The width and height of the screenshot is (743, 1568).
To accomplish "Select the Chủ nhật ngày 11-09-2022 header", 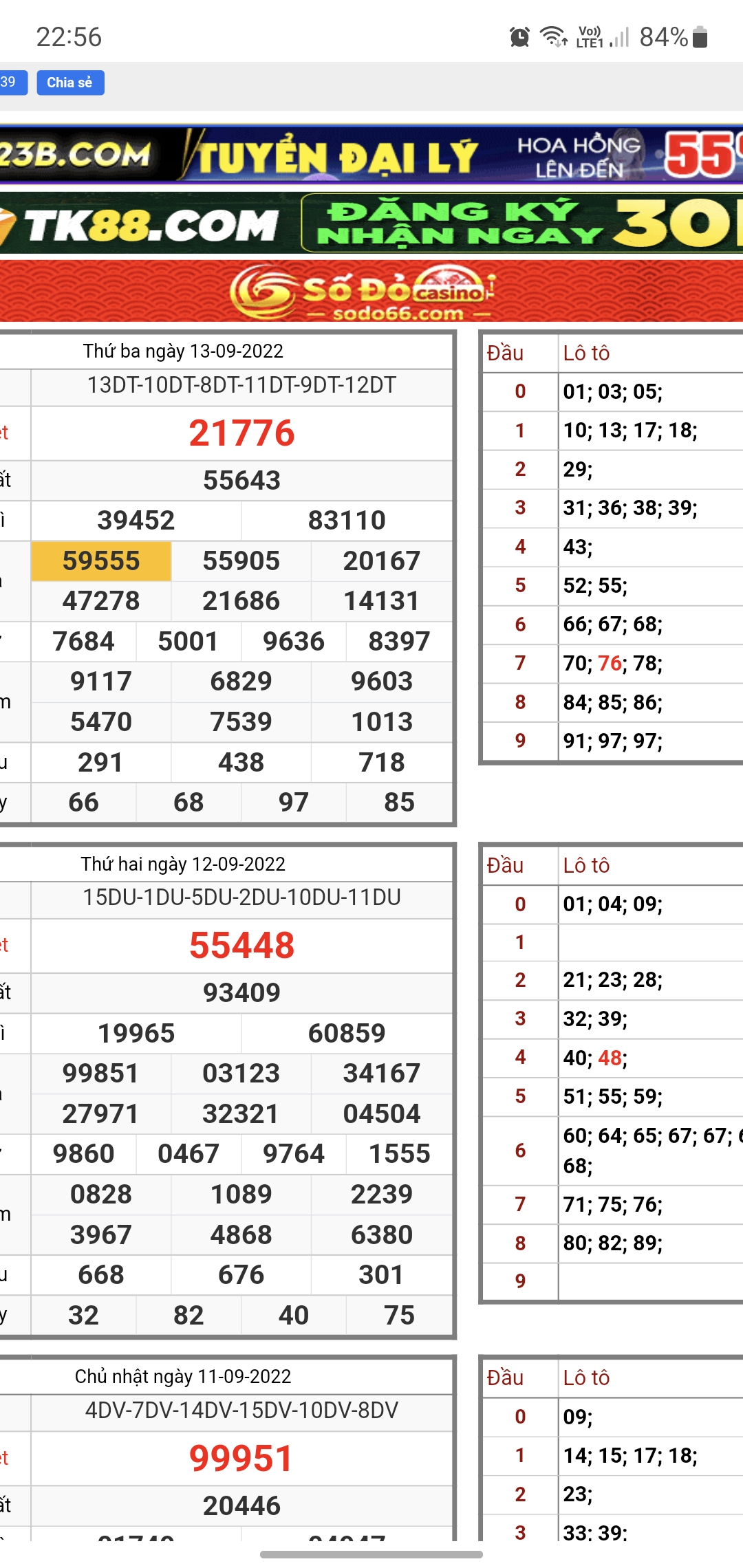I will 183,1376.
